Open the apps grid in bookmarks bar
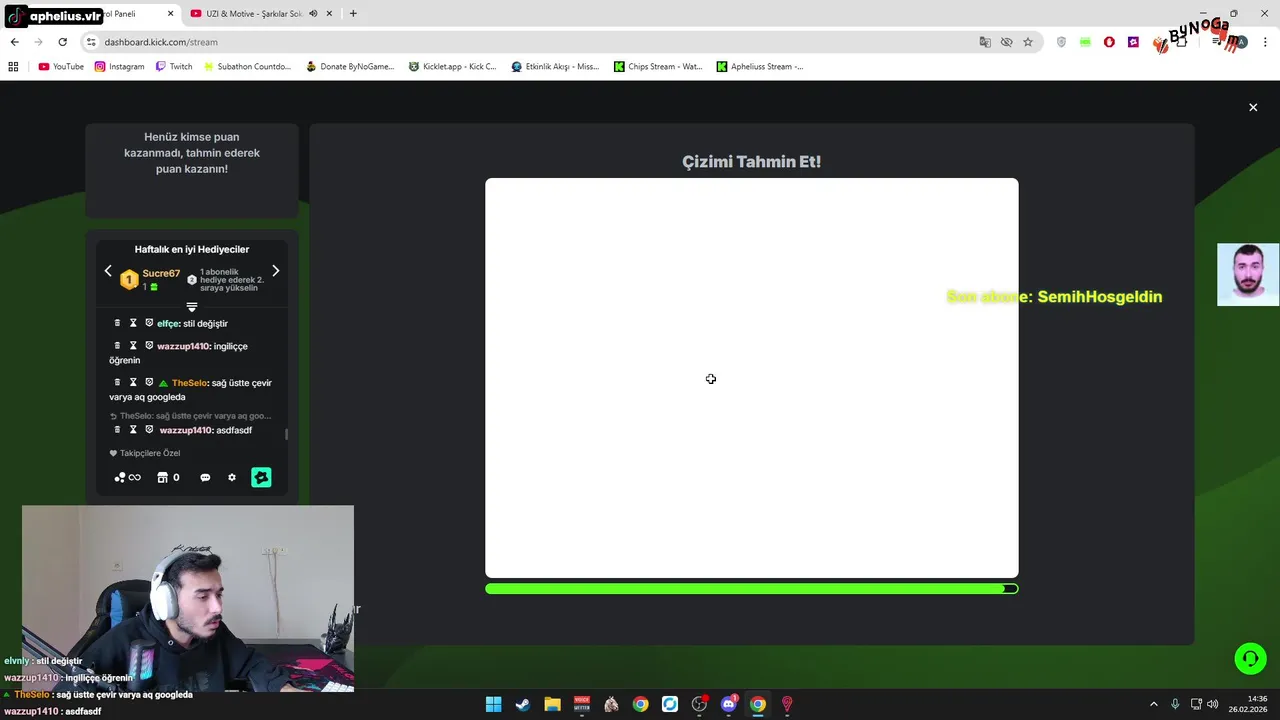This screenshot has height=720, width=1280. click(x=13, y=67)
